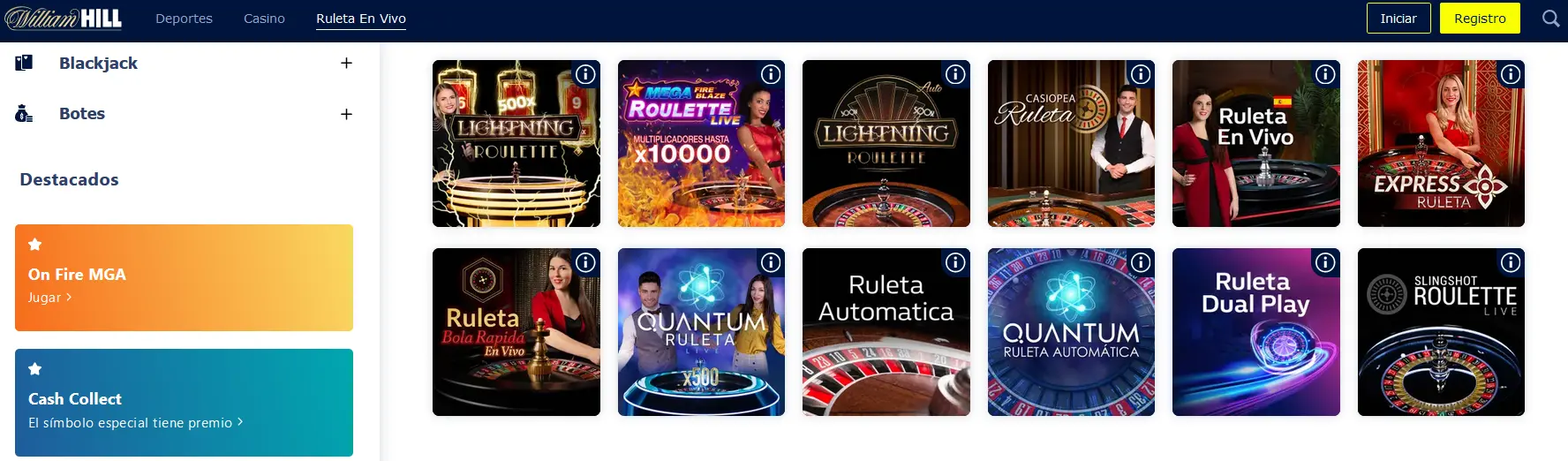
Task: Show info for Casiopea Ruleta tile
Action: (x=1141, y=74)
